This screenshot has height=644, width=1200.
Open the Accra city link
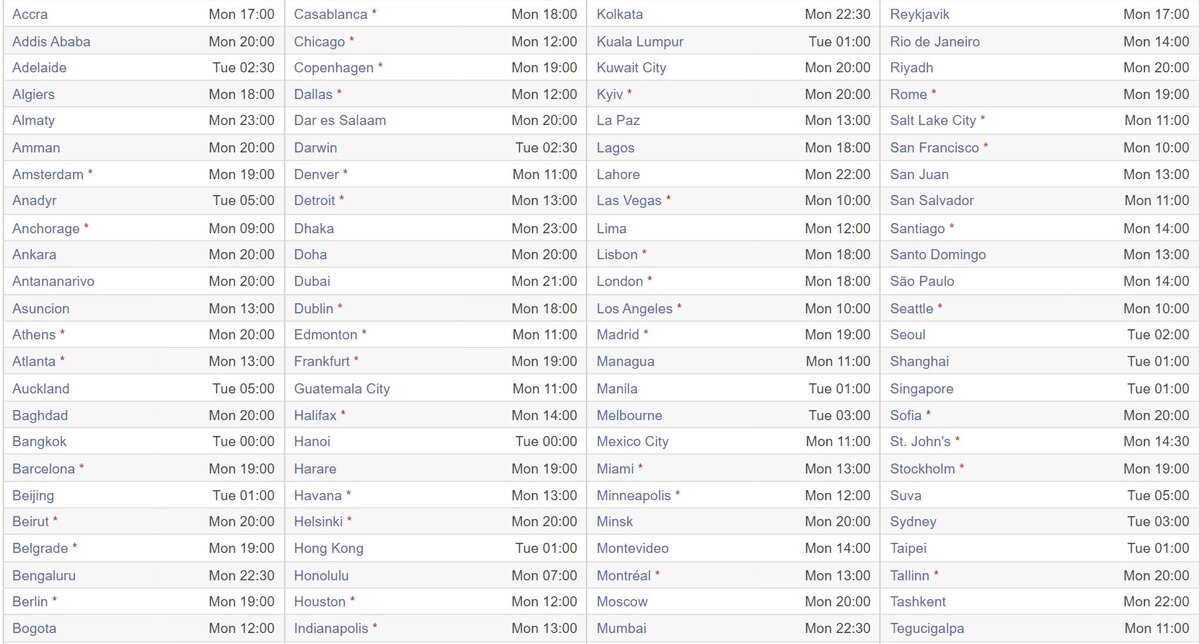pos(30,14)
